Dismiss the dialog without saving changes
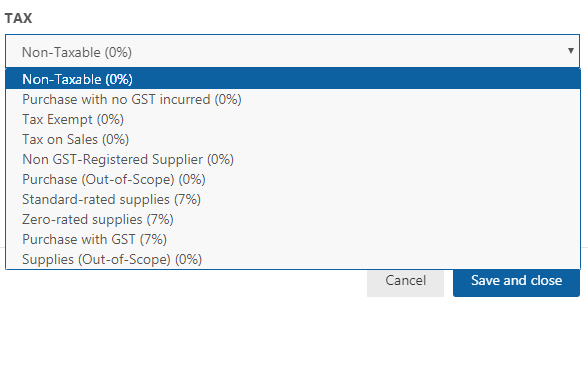This screenshot has width=588, height=370. (405, 281)
